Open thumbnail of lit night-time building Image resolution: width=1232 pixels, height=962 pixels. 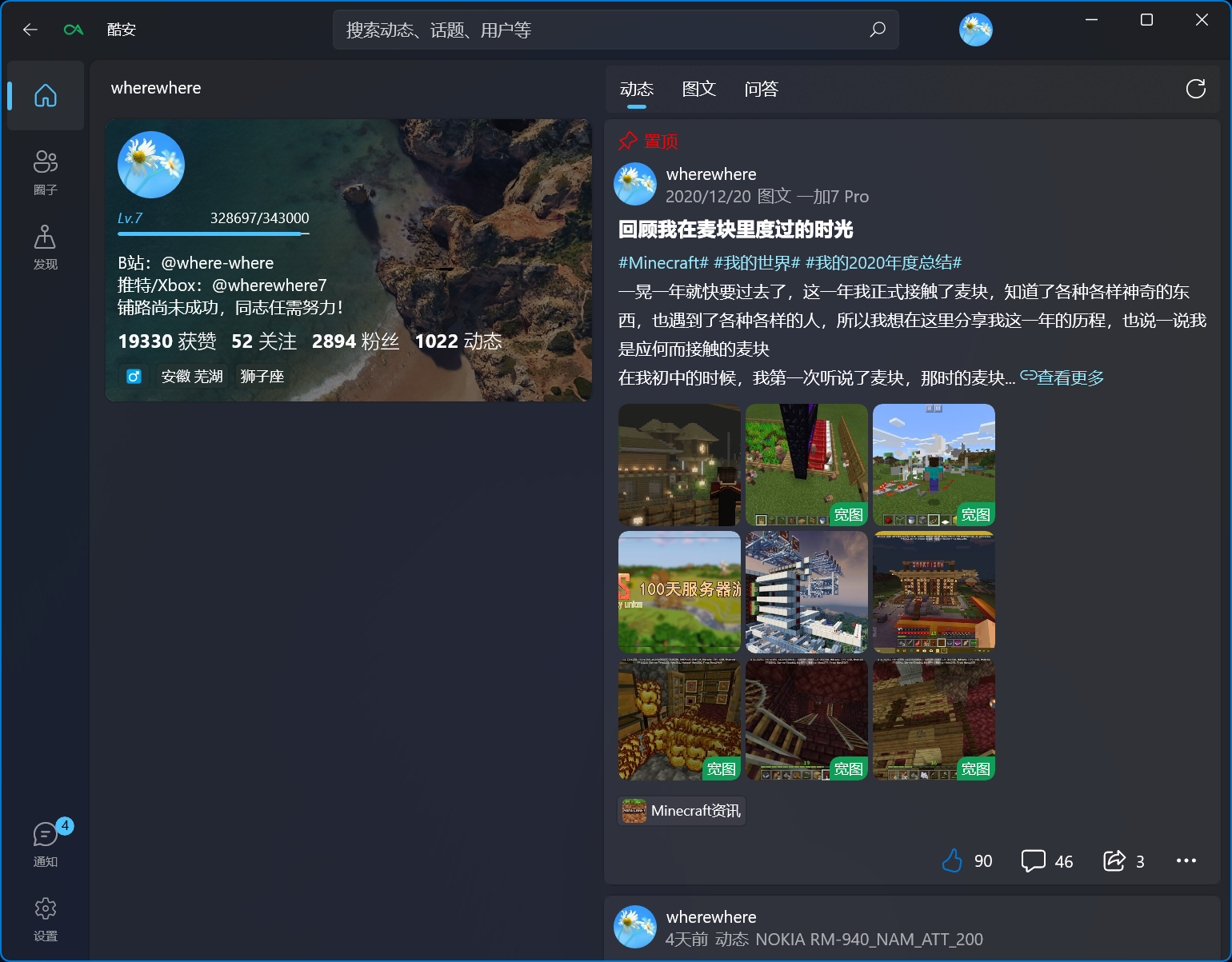pos(934,592)
